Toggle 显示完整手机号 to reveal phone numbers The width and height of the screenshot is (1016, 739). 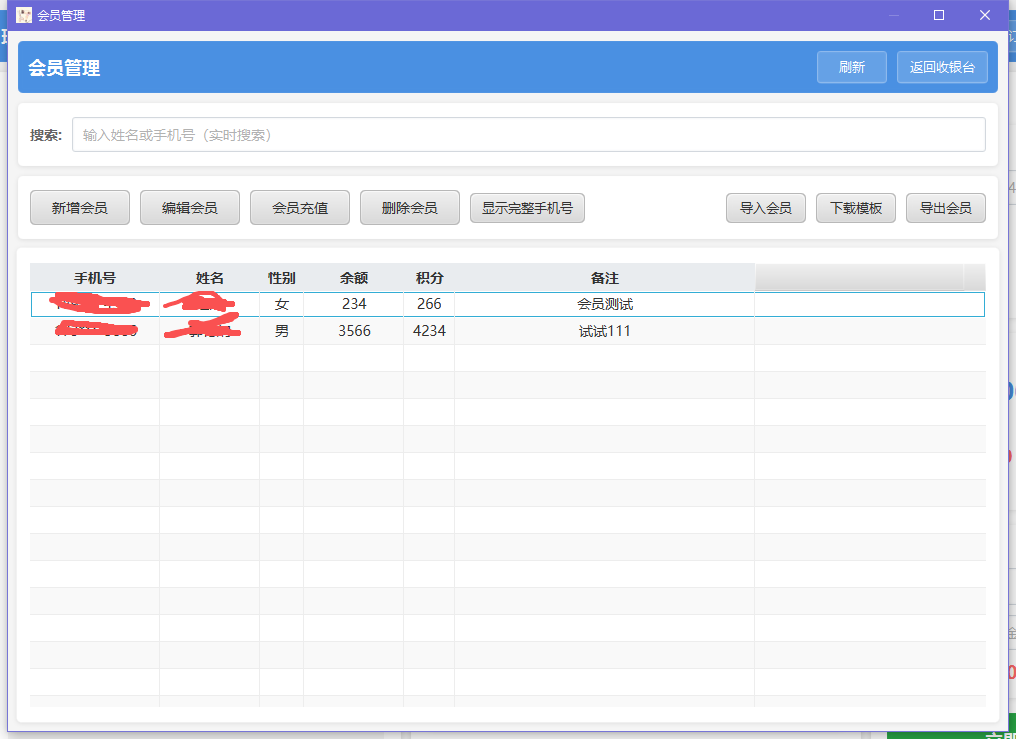coord(527,208)
